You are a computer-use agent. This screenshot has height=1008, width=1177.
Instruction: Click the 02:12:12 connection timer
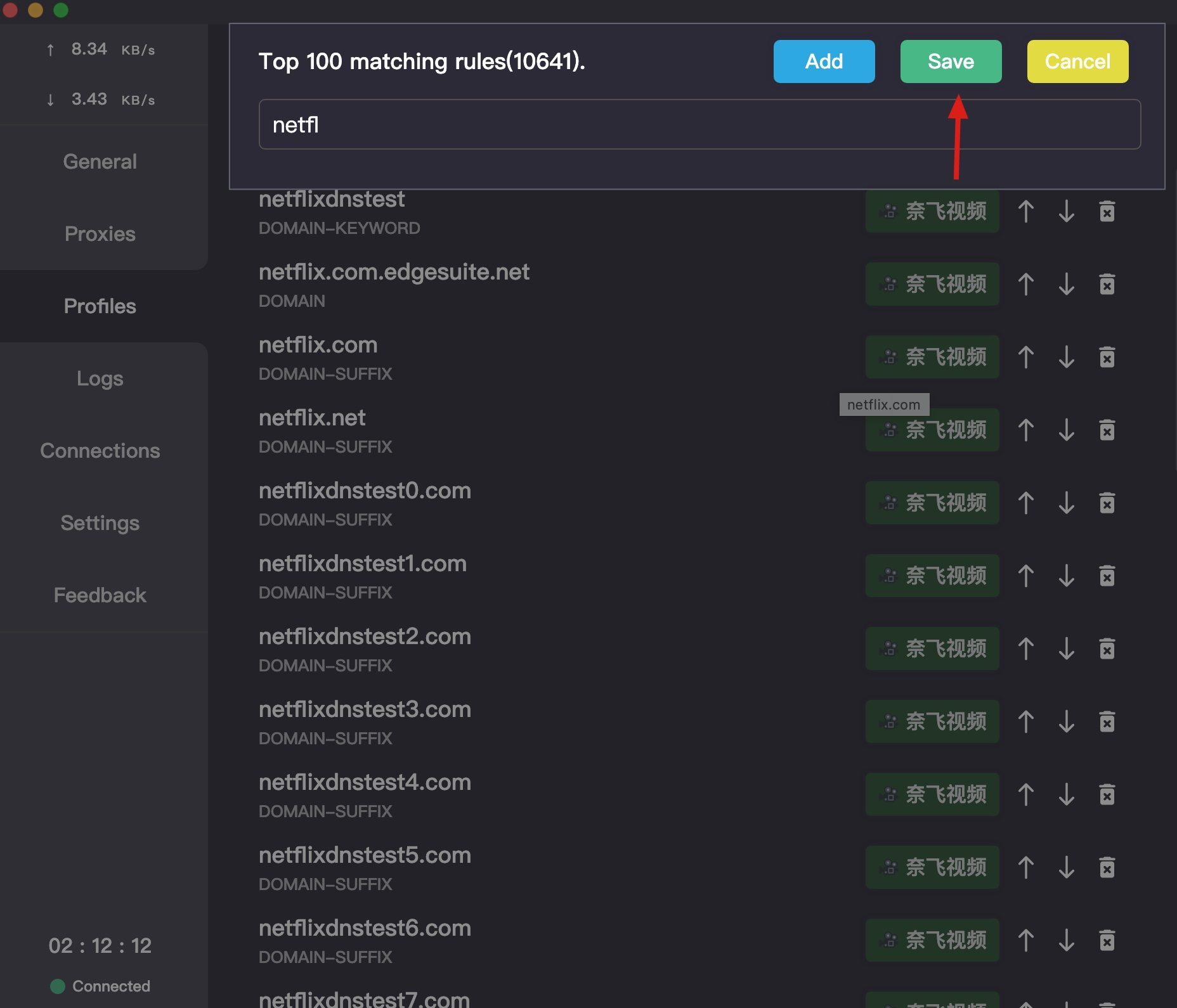click(x=100, y=946)
